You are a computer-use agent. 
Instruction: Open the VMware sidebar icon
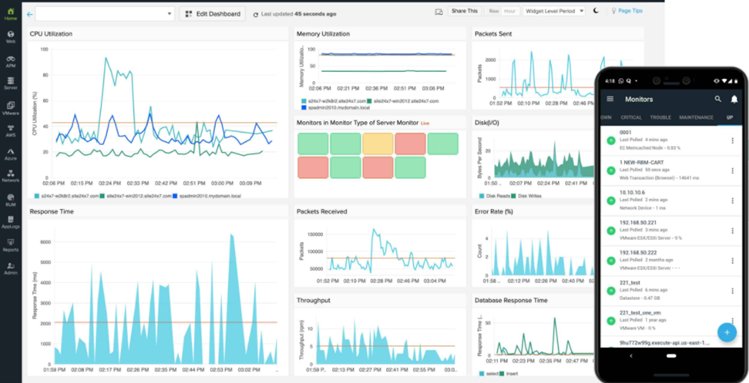(x=11, y=108)
